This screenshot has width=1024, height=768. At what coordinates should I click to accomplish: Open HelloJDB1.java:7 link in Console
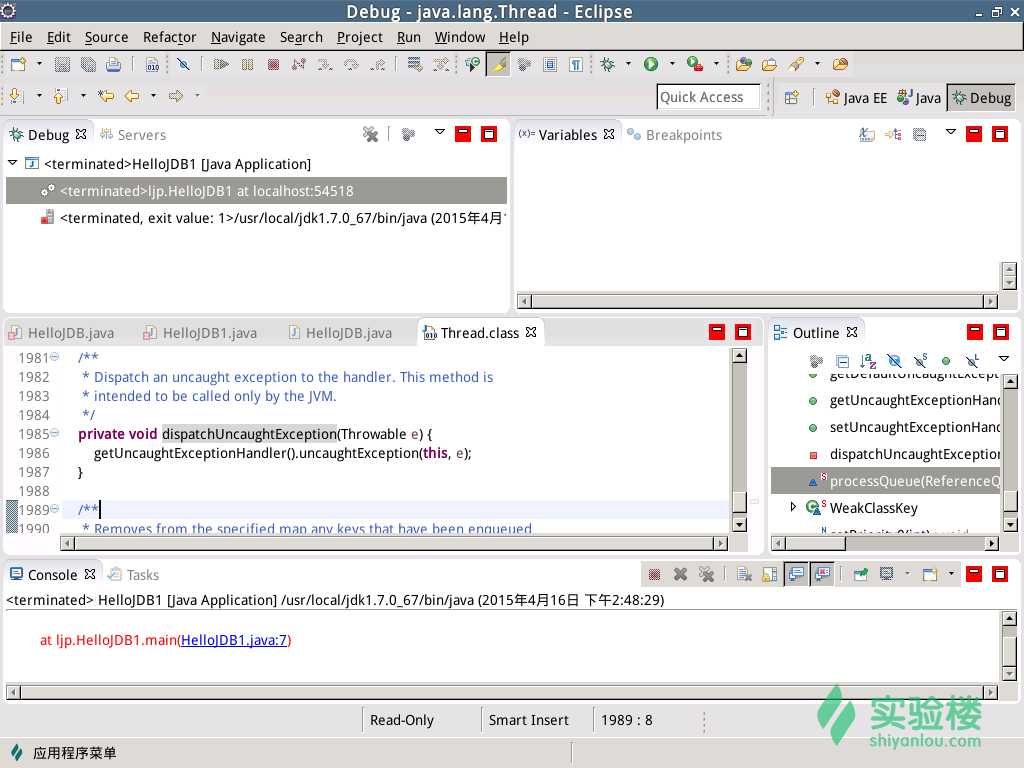pos(234,640)
